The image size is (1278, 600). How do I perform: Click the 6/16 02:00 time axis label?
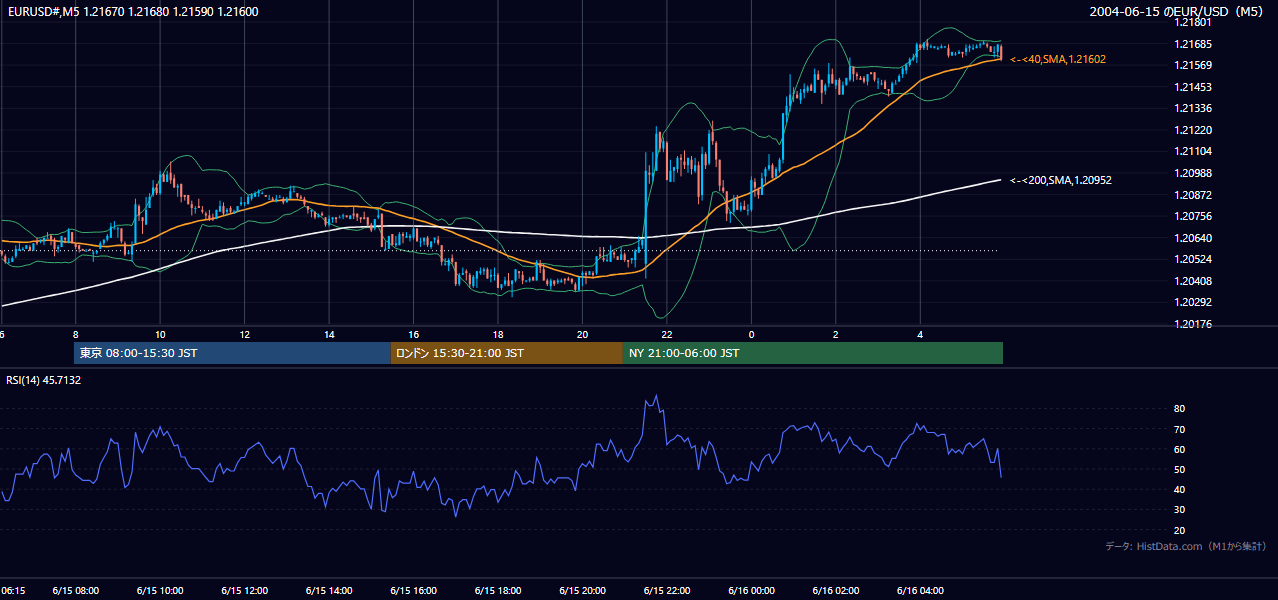(836, 591)
